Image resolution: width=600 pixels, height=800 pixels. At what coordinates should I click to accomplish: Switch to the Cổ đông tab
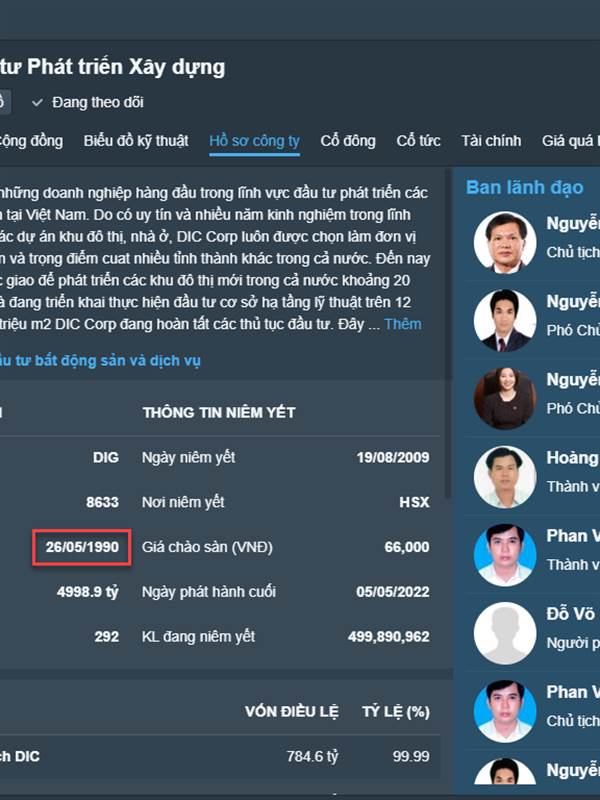point(347,141)
